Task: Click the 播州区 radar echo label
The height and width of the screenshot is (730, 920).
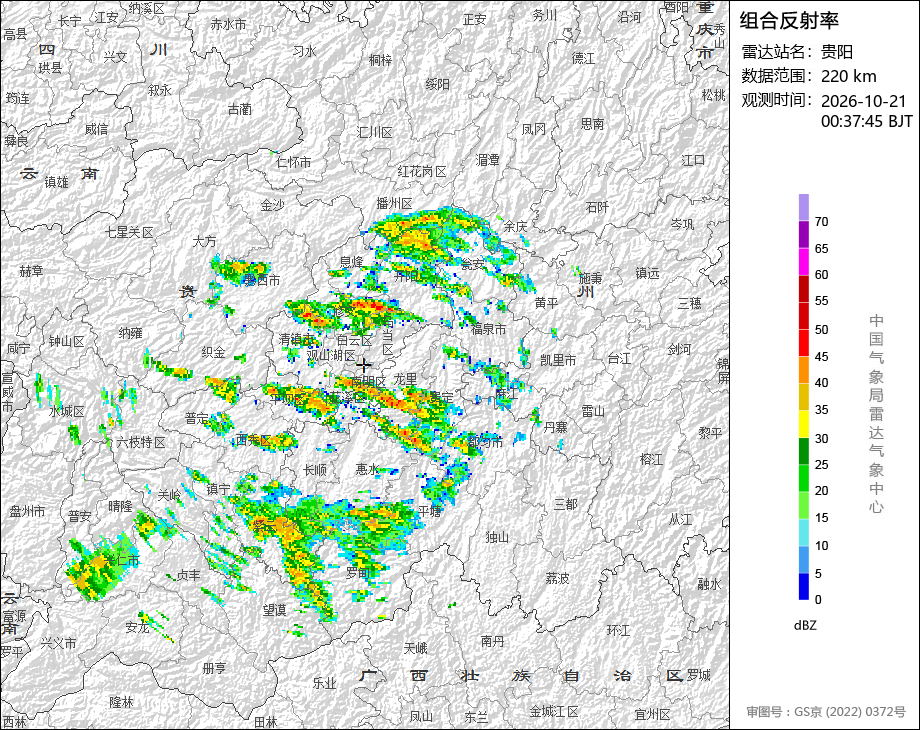Action: [394, 203]
